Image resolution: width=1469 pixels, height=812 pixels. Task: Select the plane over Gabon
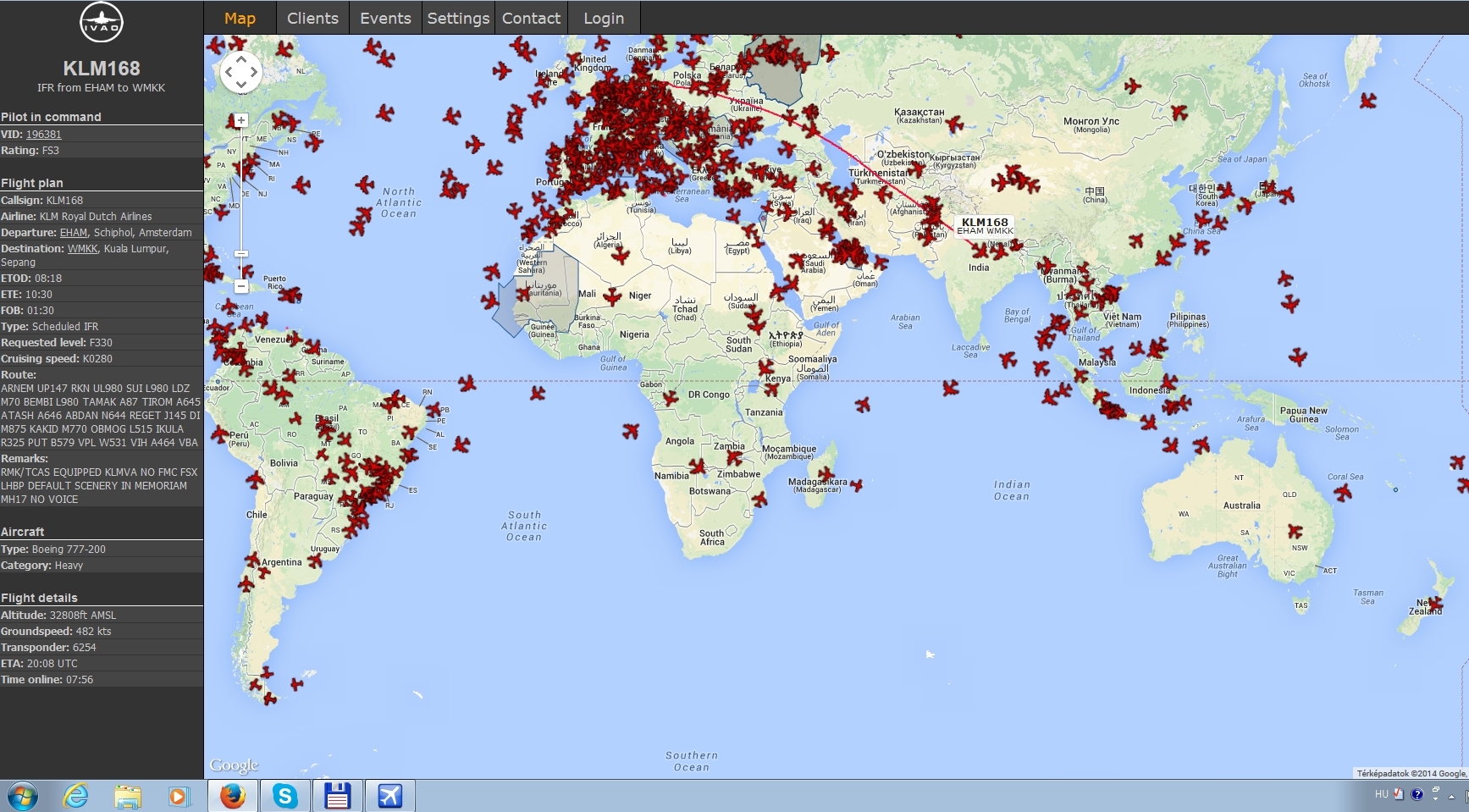(x=671, y=397)
